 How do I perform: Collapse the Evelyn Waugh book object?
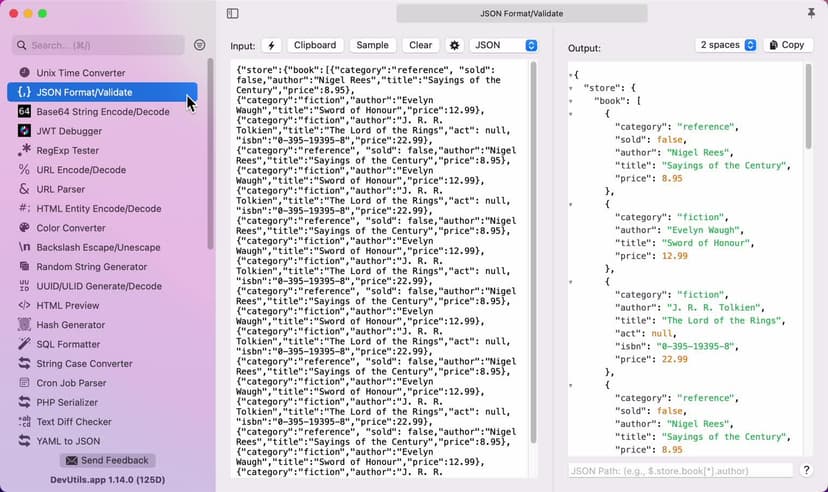[x=571, y=204]
